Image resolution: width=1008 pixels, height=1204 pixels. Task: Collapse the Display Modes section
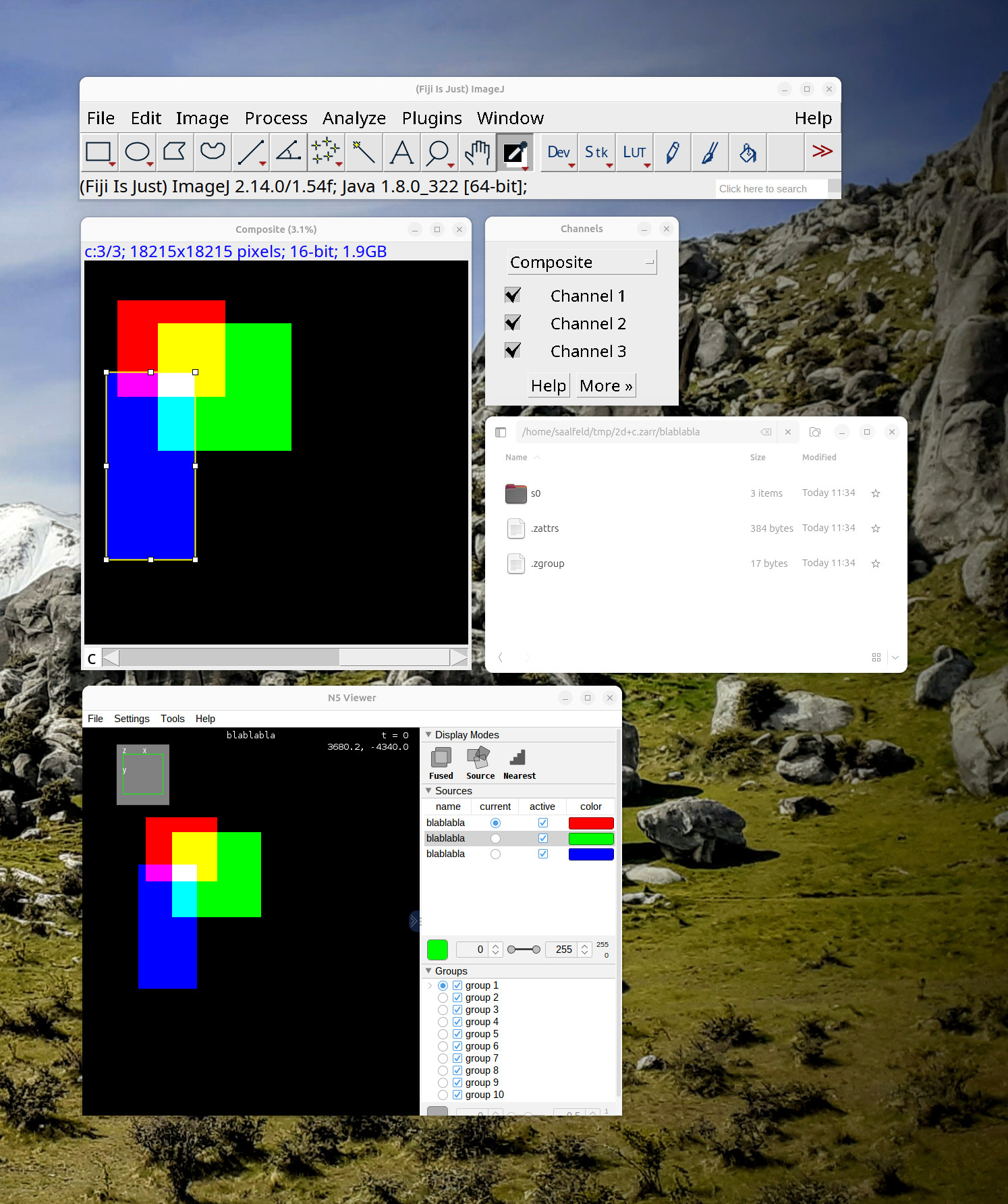pos(428,734)
